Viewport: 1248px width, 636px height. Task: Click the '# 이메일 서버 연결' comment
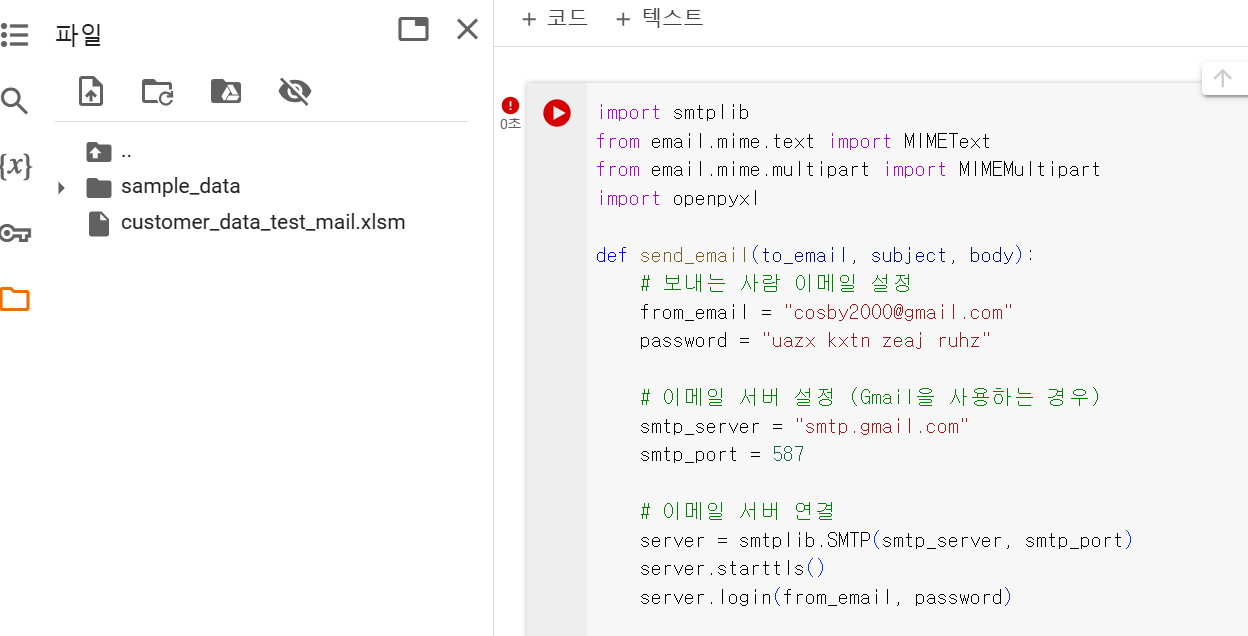tap(738, 512)
